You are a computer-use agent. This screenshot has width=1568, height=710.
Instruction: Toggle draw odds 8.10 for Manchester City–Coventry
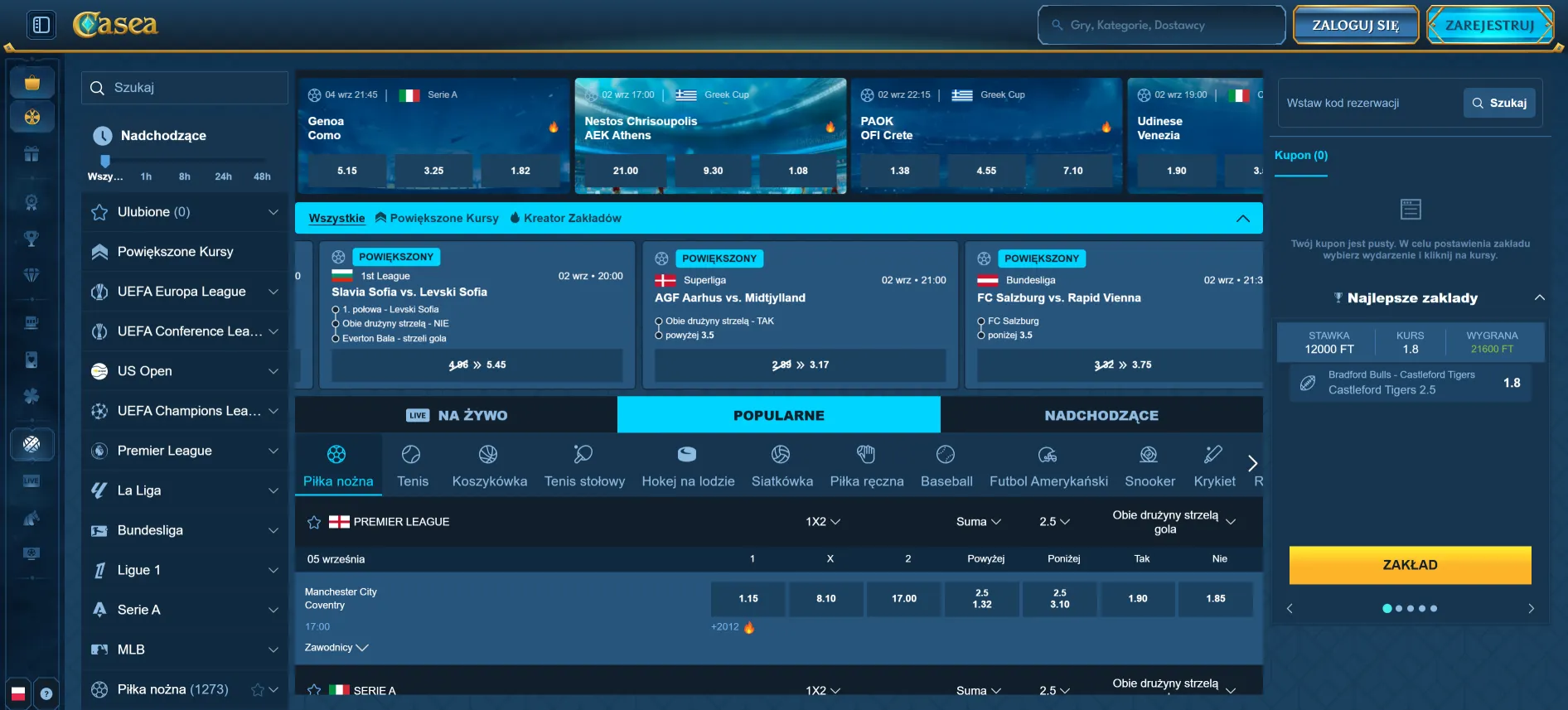pyautogui.click(x=826, y=598)
